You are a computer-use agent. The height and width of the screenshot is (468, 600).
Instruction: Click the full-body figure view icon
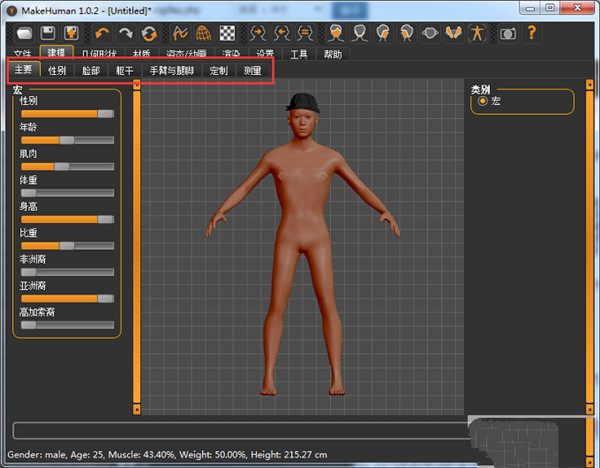pos(476,32)
